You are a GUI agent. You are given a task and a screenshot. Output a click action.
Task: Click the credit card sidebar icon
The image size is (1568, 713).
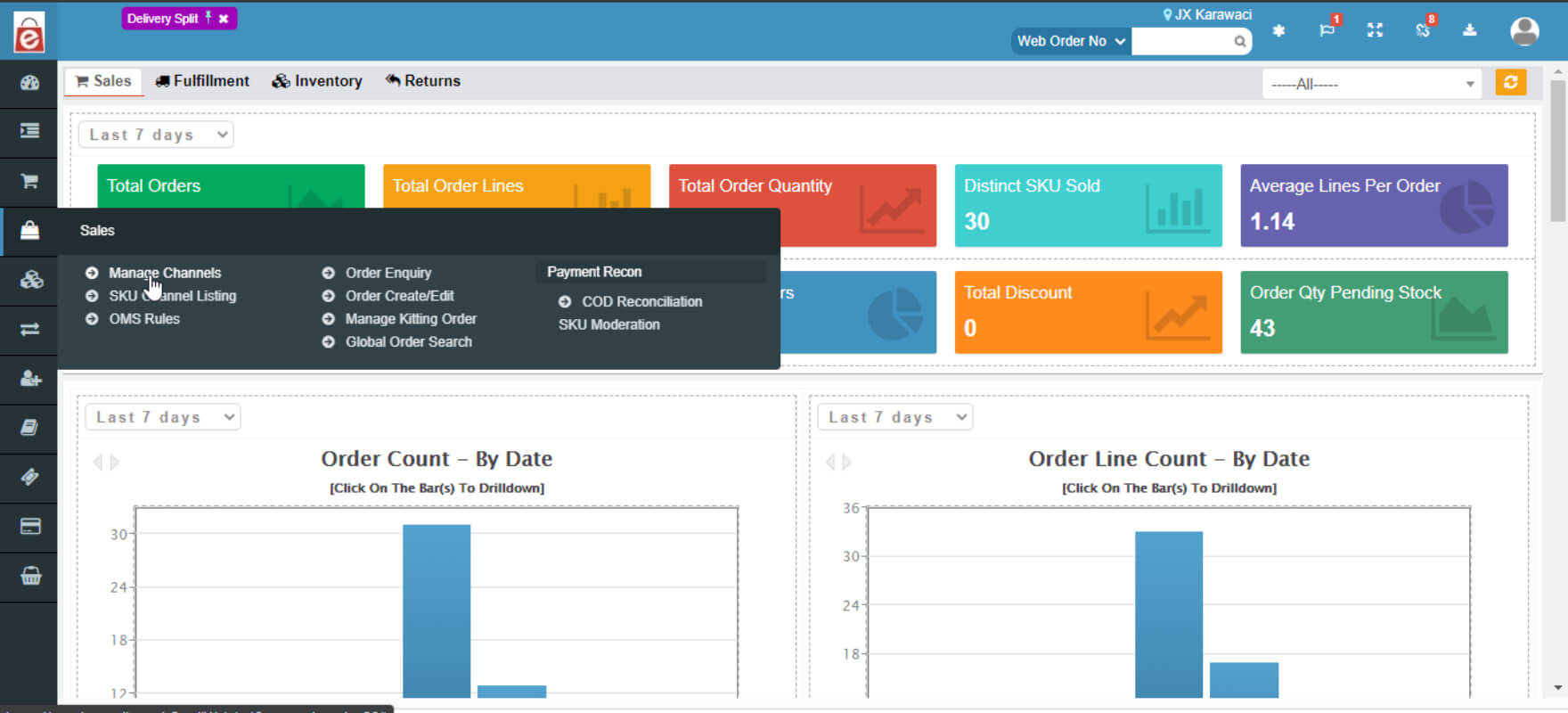point(29,526)
